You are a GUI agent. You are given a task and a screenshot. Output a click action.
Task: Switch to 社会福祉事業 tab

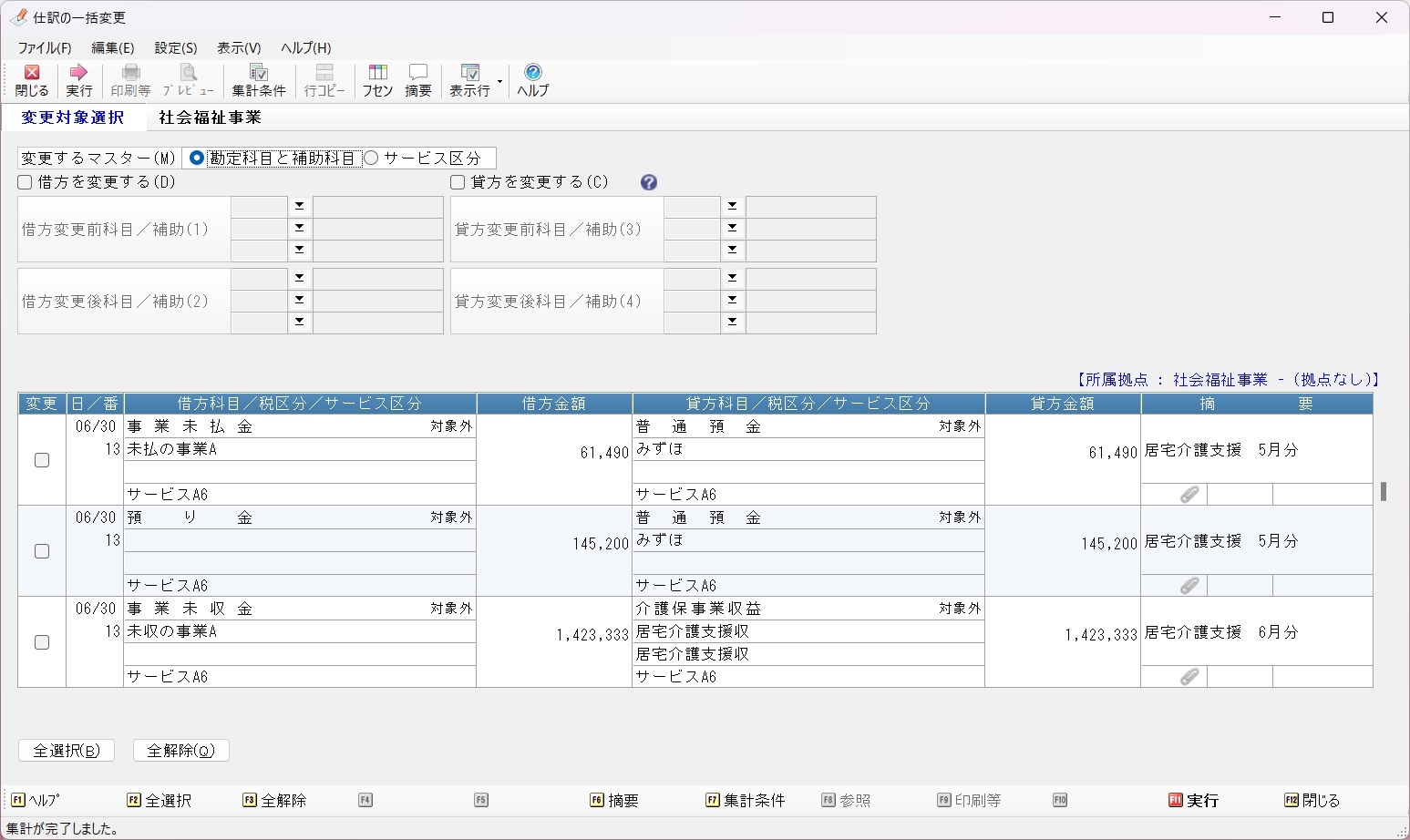pyautogui.click(x=210, y=118)
